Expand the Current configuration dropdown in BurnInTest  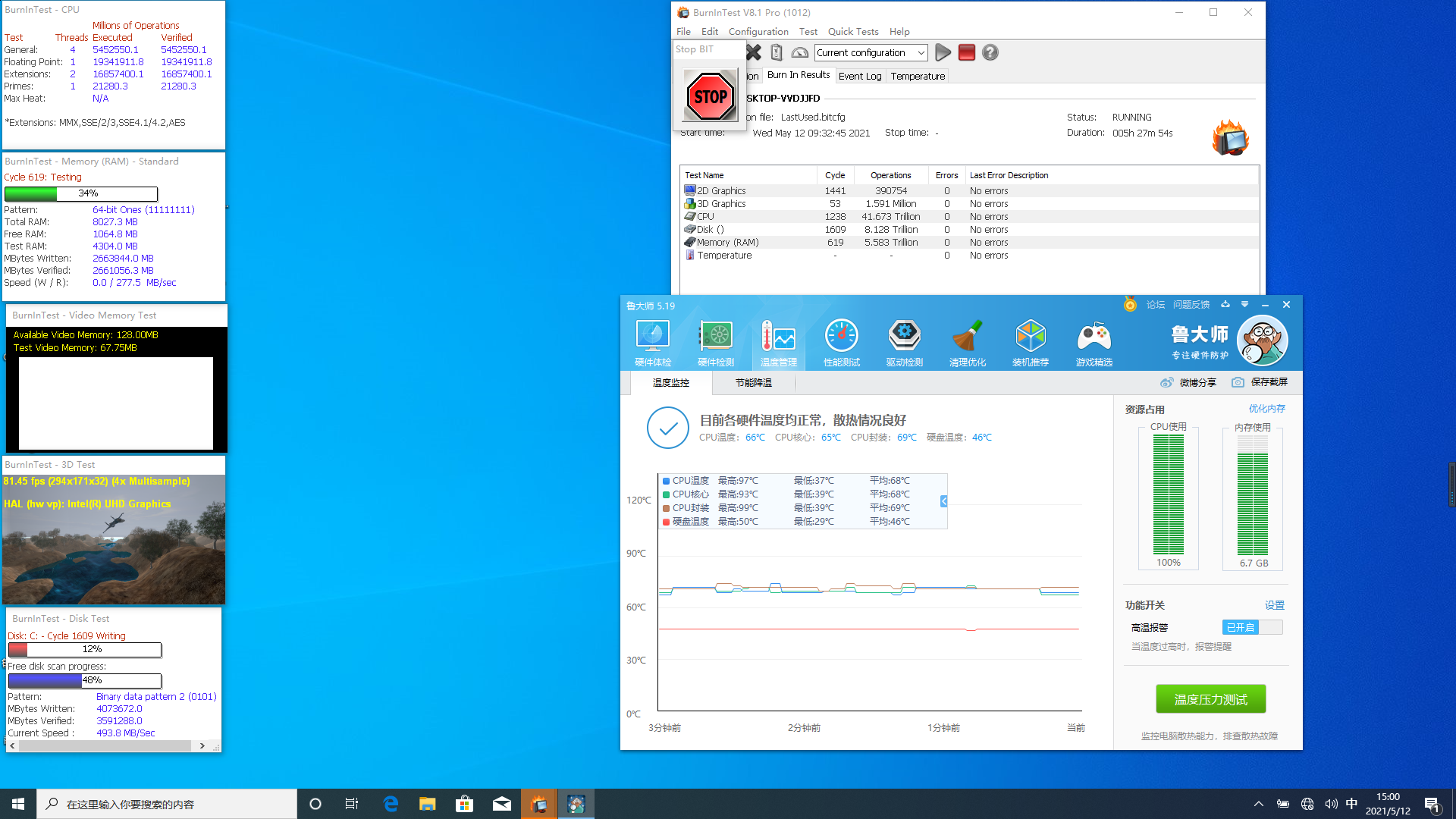click(920, 52)
